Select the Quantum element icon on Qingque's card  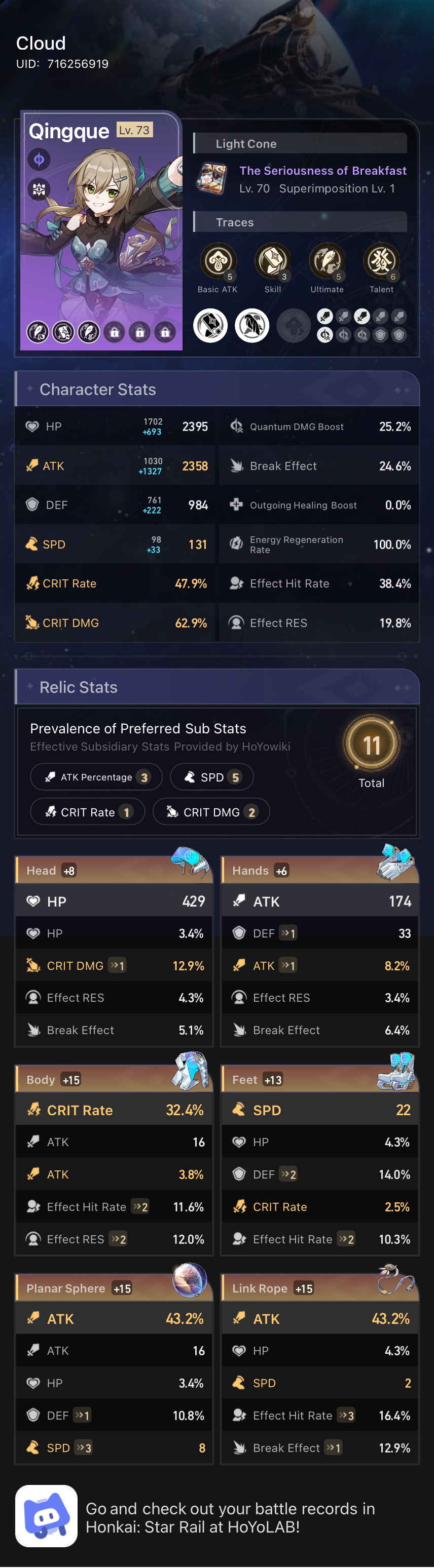pos(38,161)
